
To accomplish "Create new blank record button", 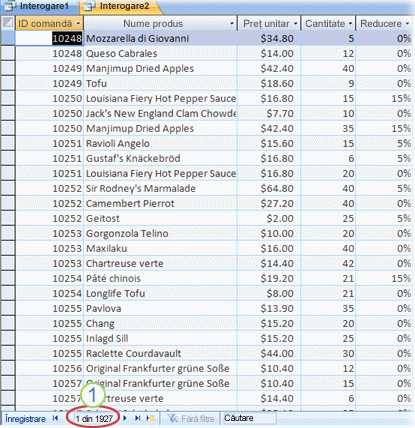I will (x=150, y=418).
